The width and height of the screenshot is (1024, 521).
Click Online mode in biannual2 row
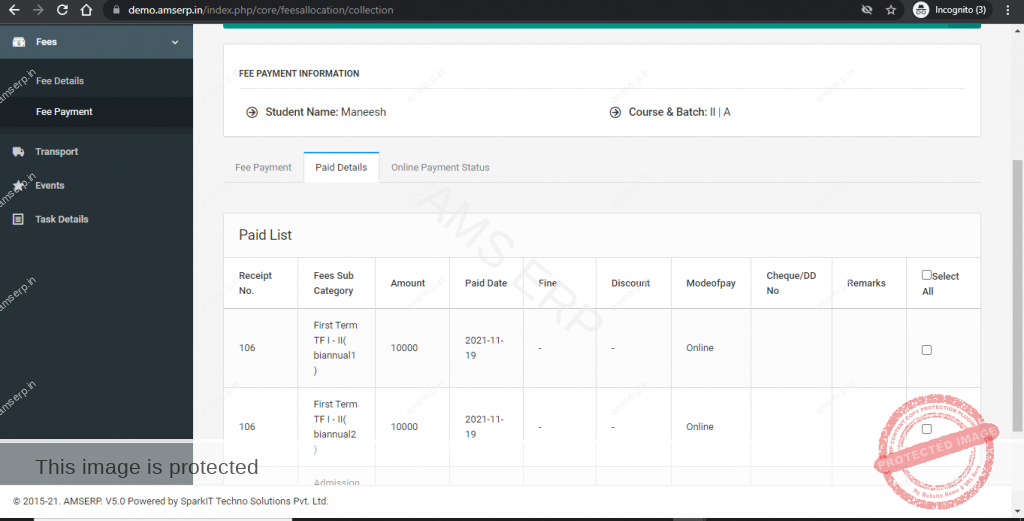pos(699,427)
